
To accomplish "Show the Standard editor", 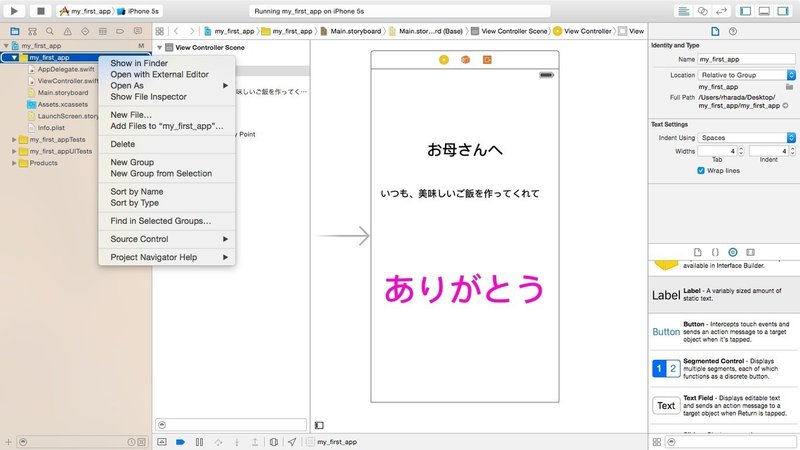I will click(684, 11).
